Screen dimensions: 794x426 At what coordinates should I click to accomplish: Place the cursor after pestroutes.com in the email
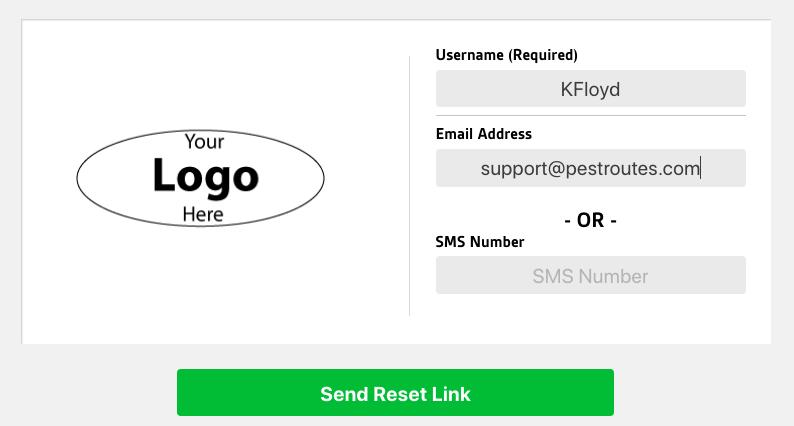[x=700, y=168]
